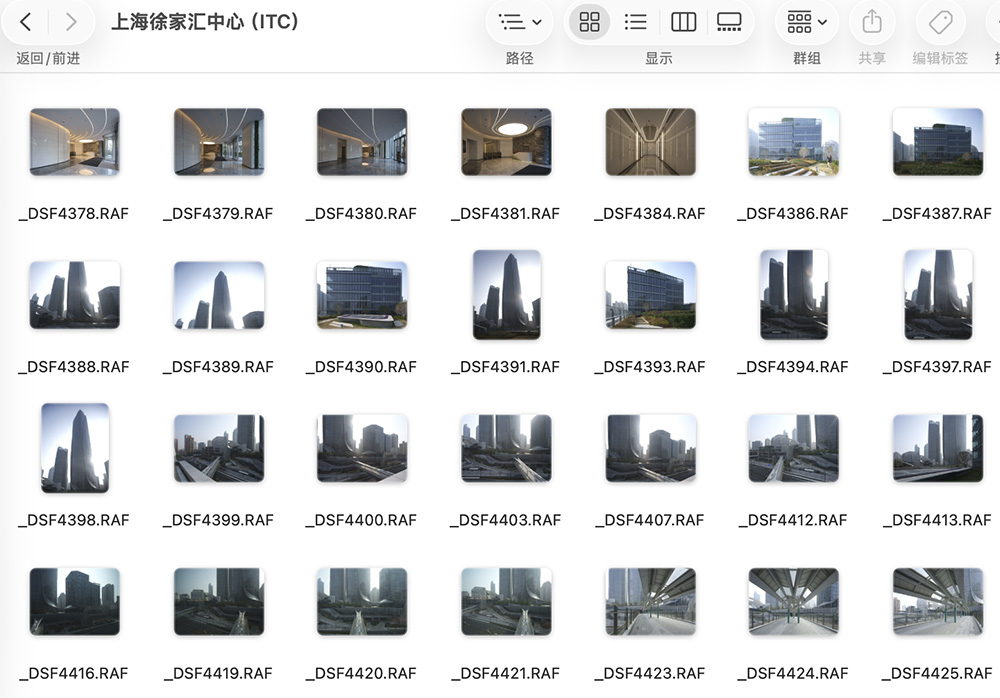Click the file name _DSF4413.RAF
Viewport: 1000px width, 698px height.
938,520
